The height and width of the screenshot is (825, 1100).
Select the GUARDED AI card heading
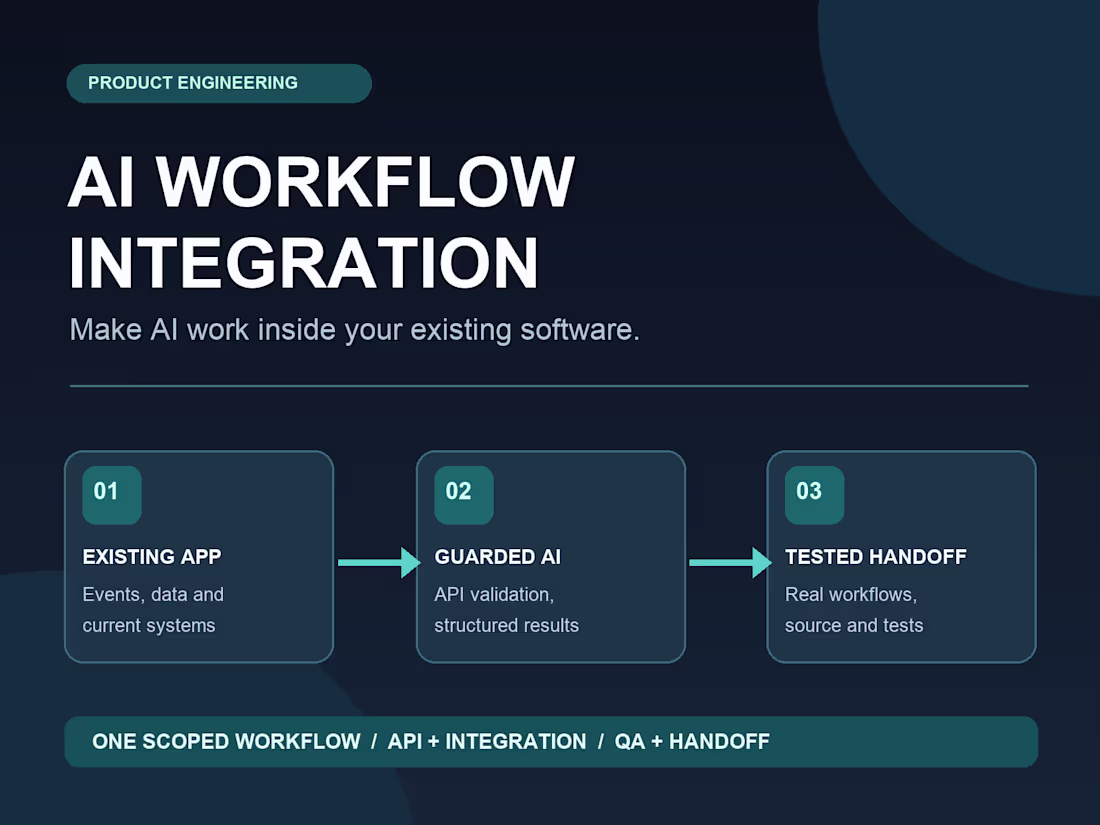(497, 557)
